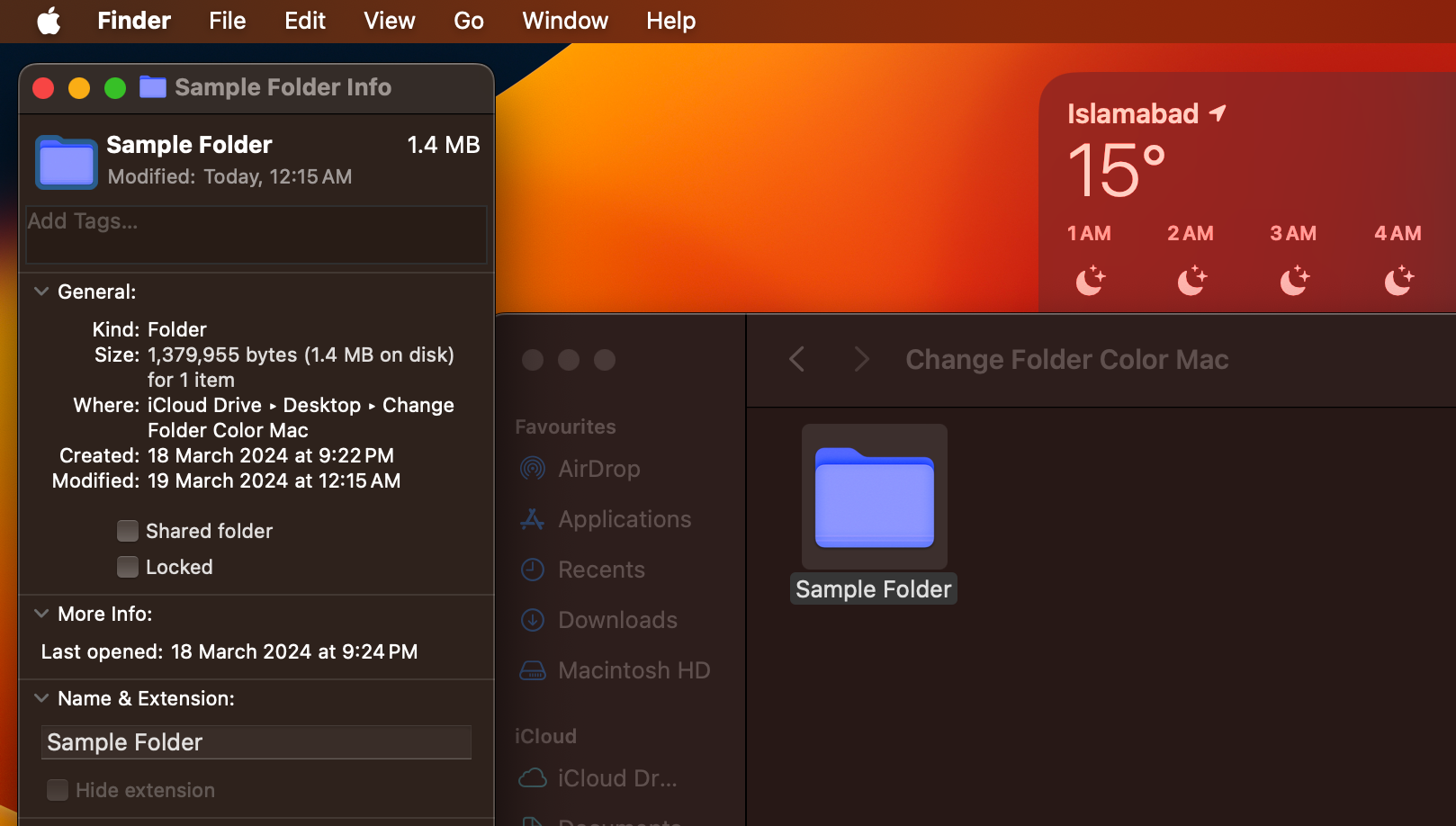Screen dimensions: 1456x826
Task: Click the Add Tags field
Action: [256, 234]
